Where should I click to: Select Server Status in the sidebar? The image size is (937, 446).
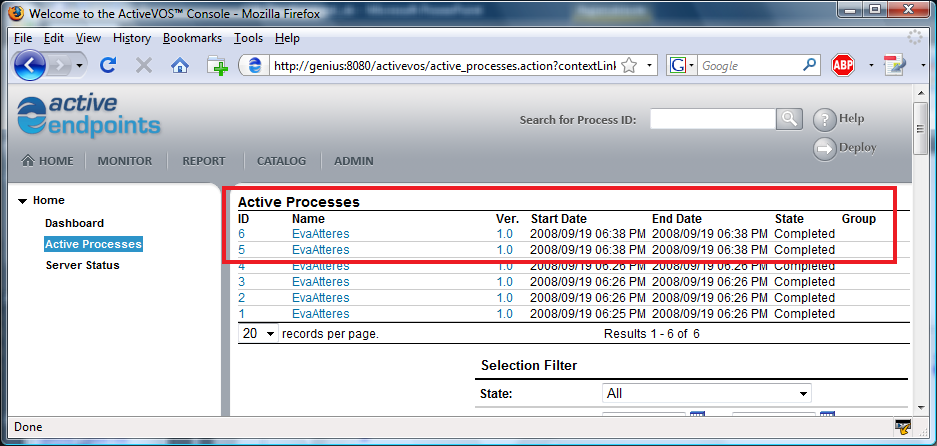82,265
